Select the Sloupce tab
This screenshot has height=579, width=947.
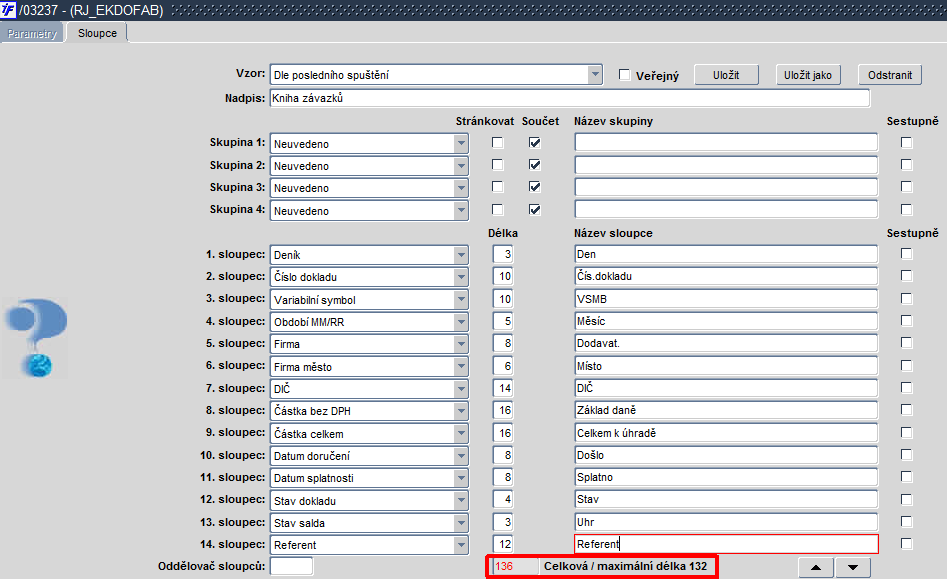97,33
